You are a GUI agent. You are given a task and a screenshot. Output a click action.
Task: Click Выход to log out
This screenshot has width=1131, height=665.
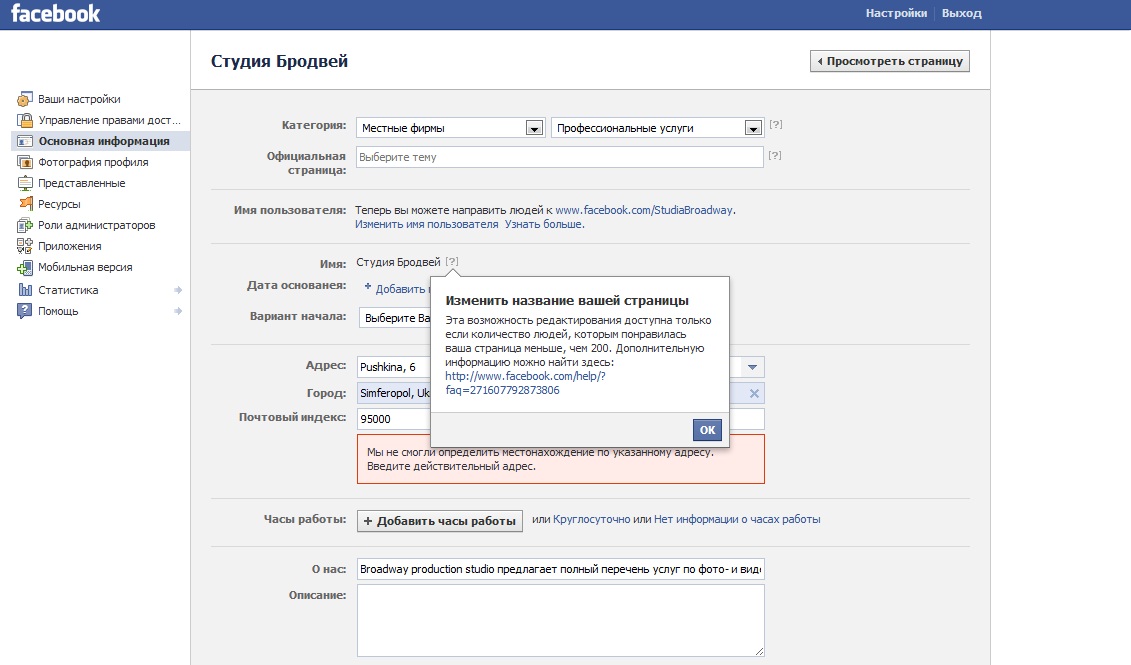click(x=961, y=13)
